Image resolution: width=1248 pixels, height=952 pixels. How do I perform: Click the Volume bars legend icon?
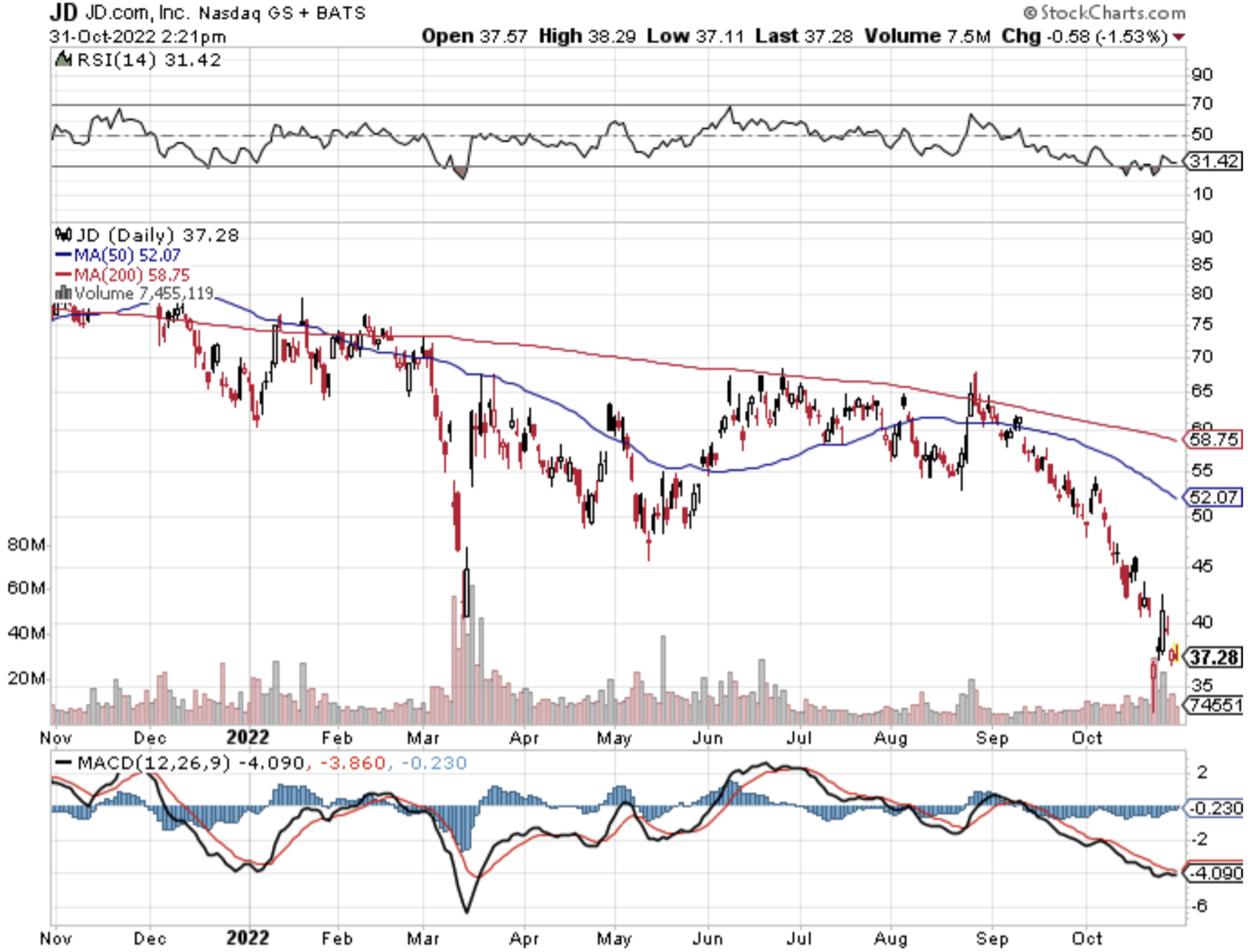coord(62,293)
